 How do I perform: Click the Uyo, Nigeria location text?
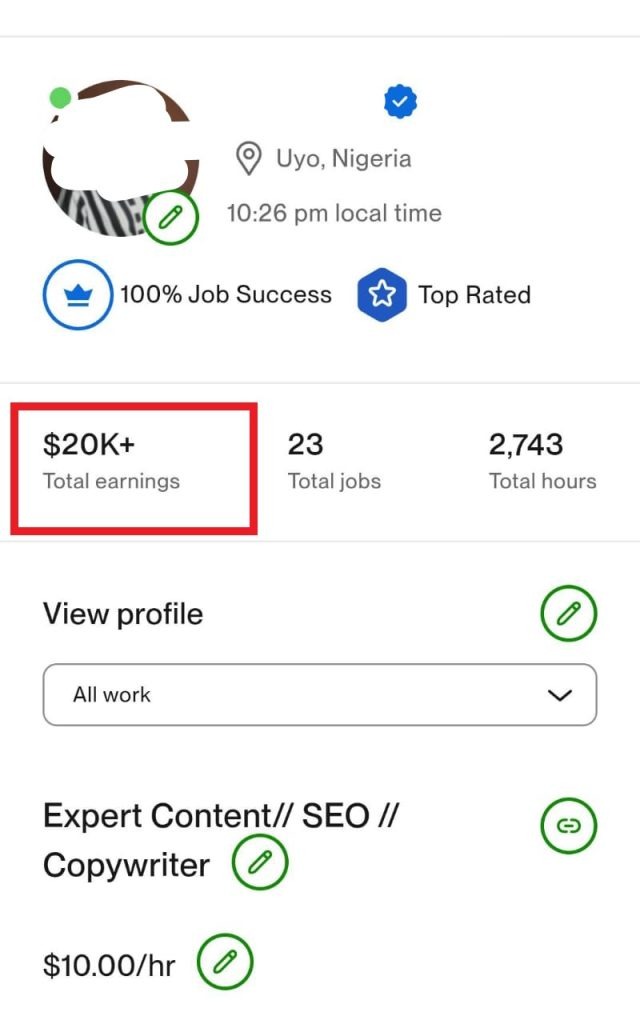(x=343, y=158)
